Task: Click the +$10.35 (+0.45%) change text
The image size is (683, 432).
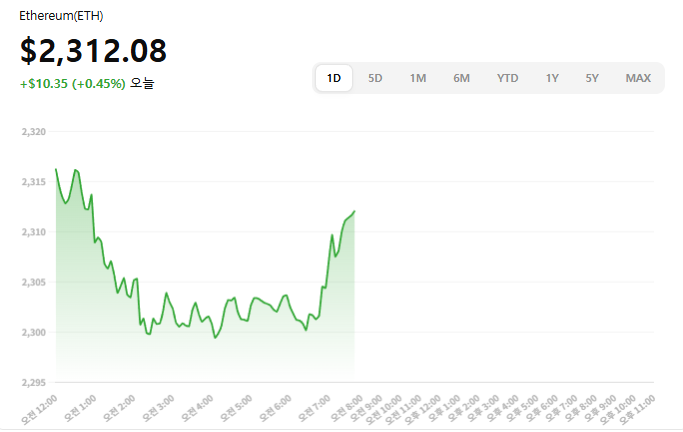Action: click(73, 84)
